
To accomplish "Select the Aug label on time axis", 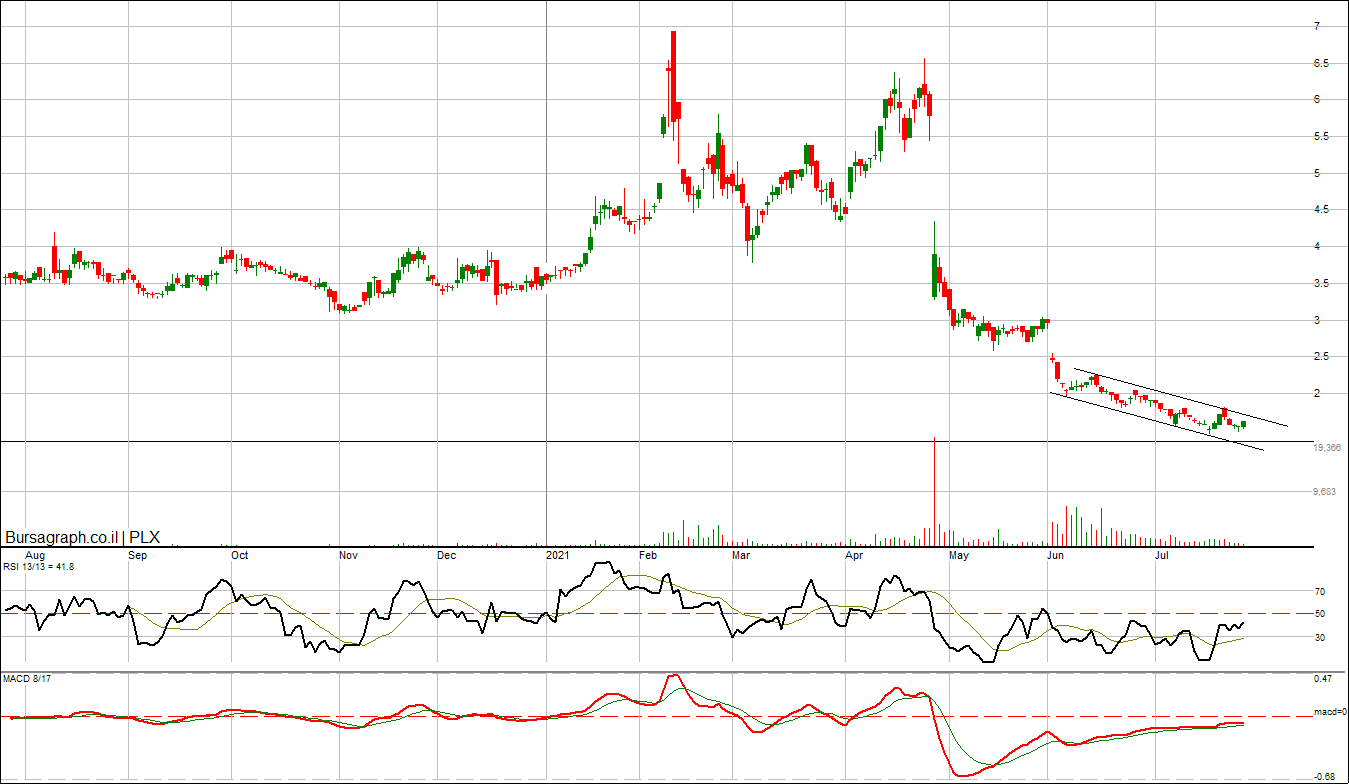I will click(x=34, y=554).
